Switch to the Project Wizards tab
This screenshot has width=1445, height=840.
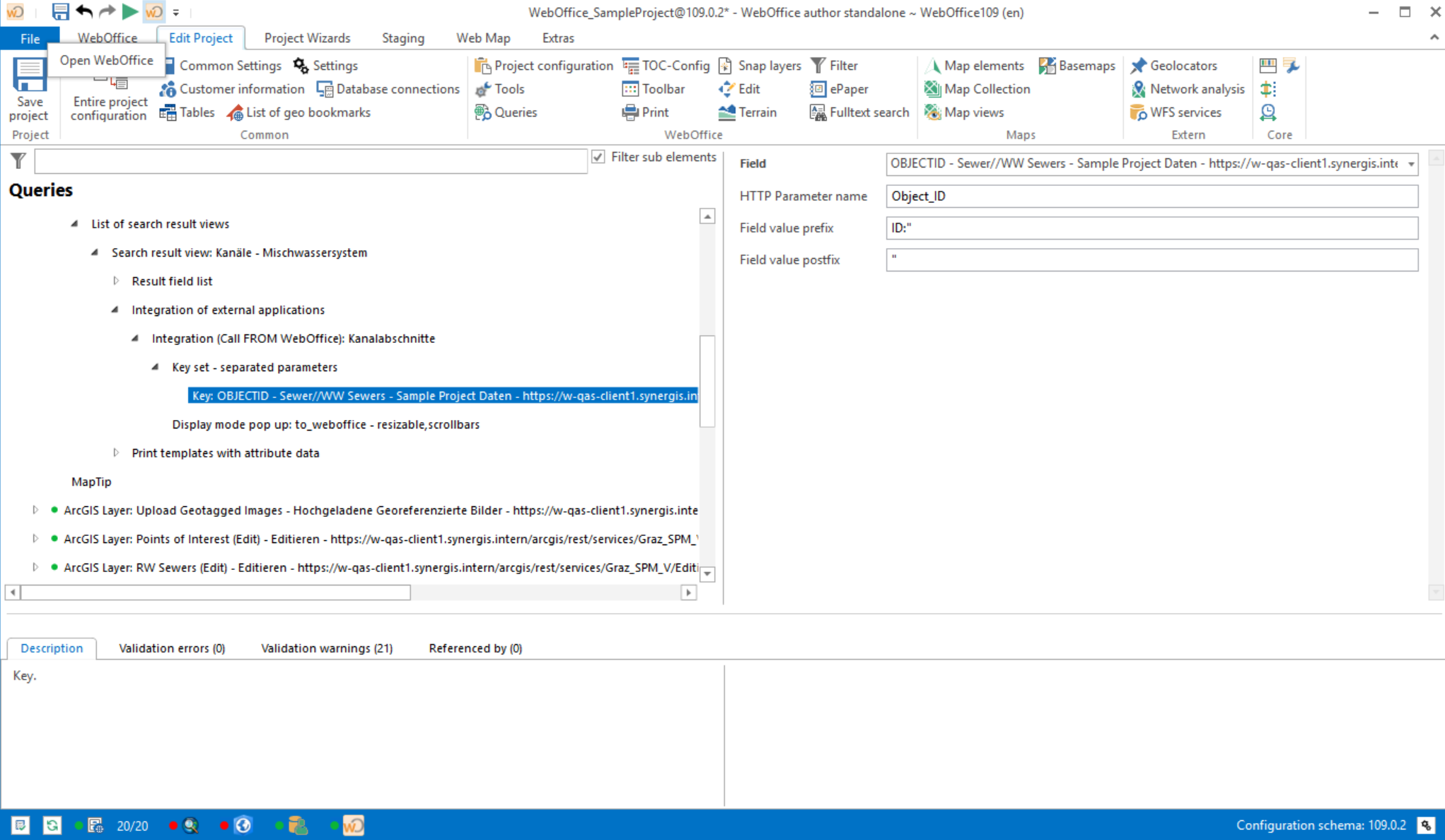pyautogui.click(x=307, y=37)
